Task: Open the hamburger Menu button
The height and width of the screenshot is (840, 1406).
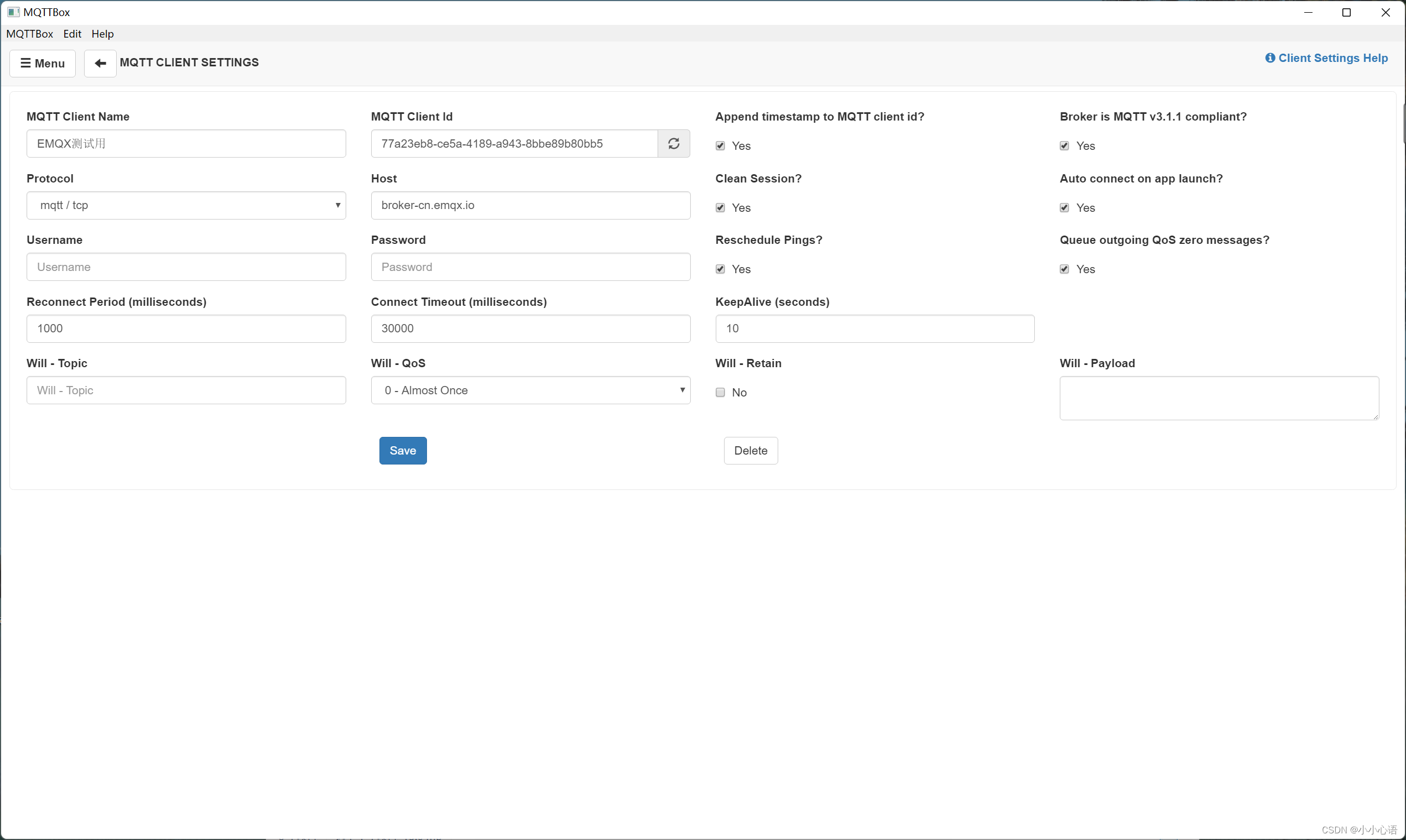Action: [x=43, y=63]
